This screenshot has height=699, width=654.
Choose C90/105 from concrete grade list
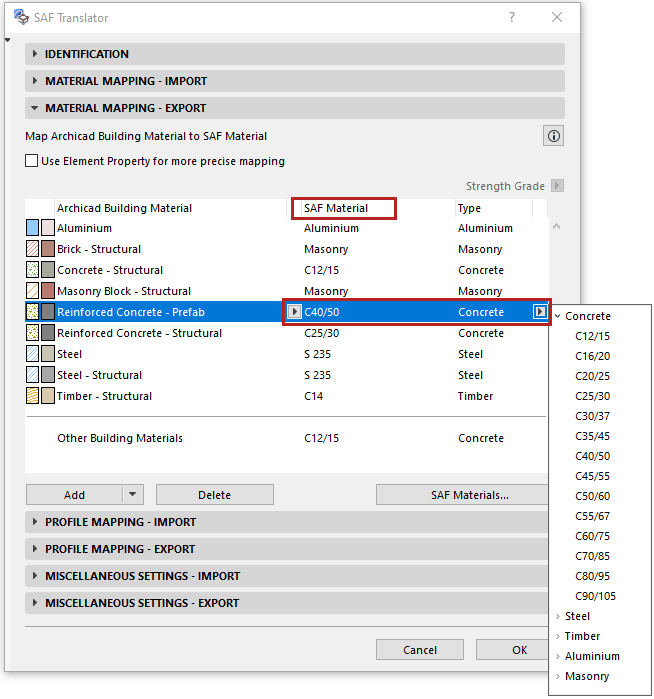coord(596,596)
